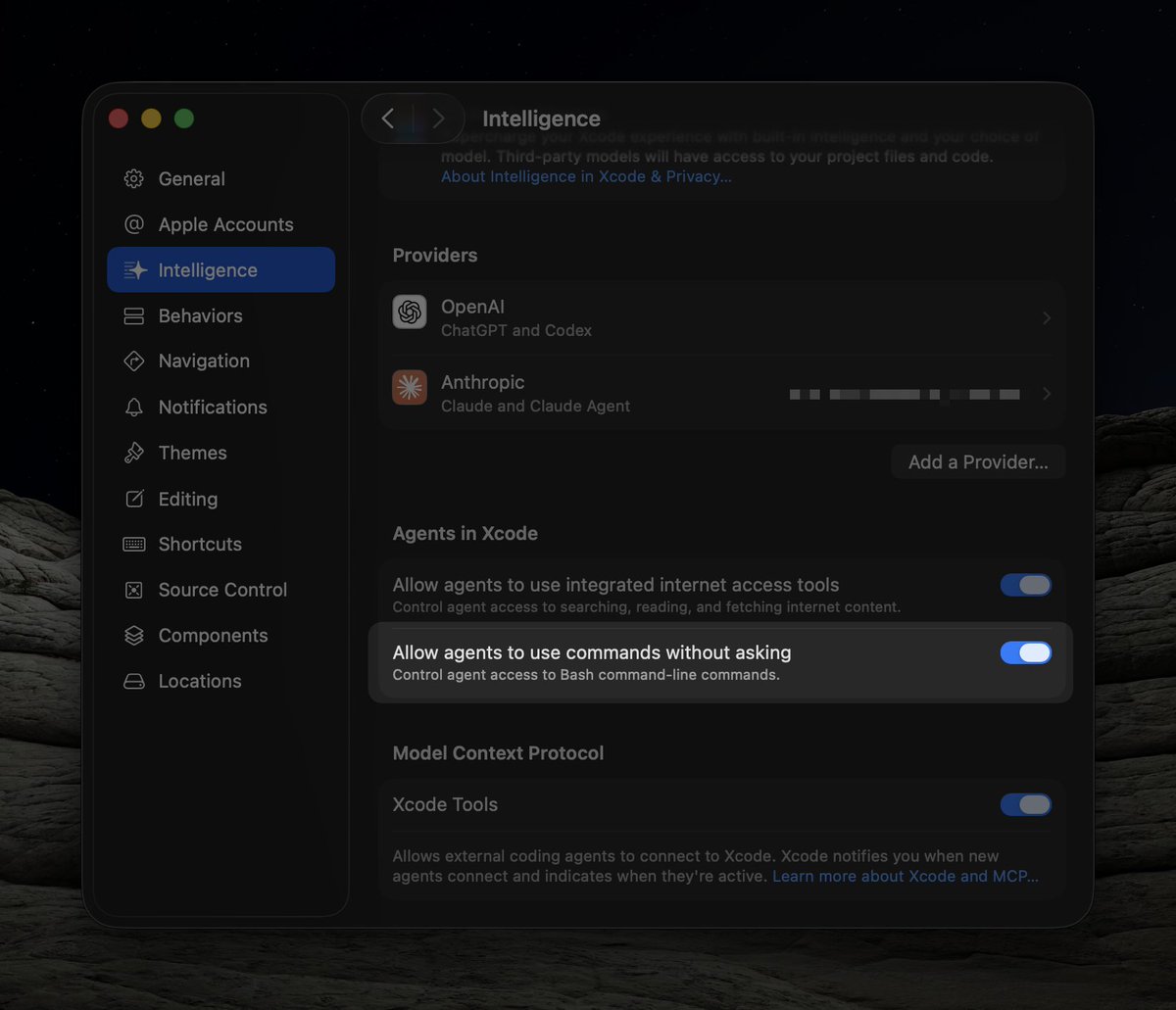Click the Add a Provider button
Viewport: 1176px width, 1010px height.
[x=978, y=462]
